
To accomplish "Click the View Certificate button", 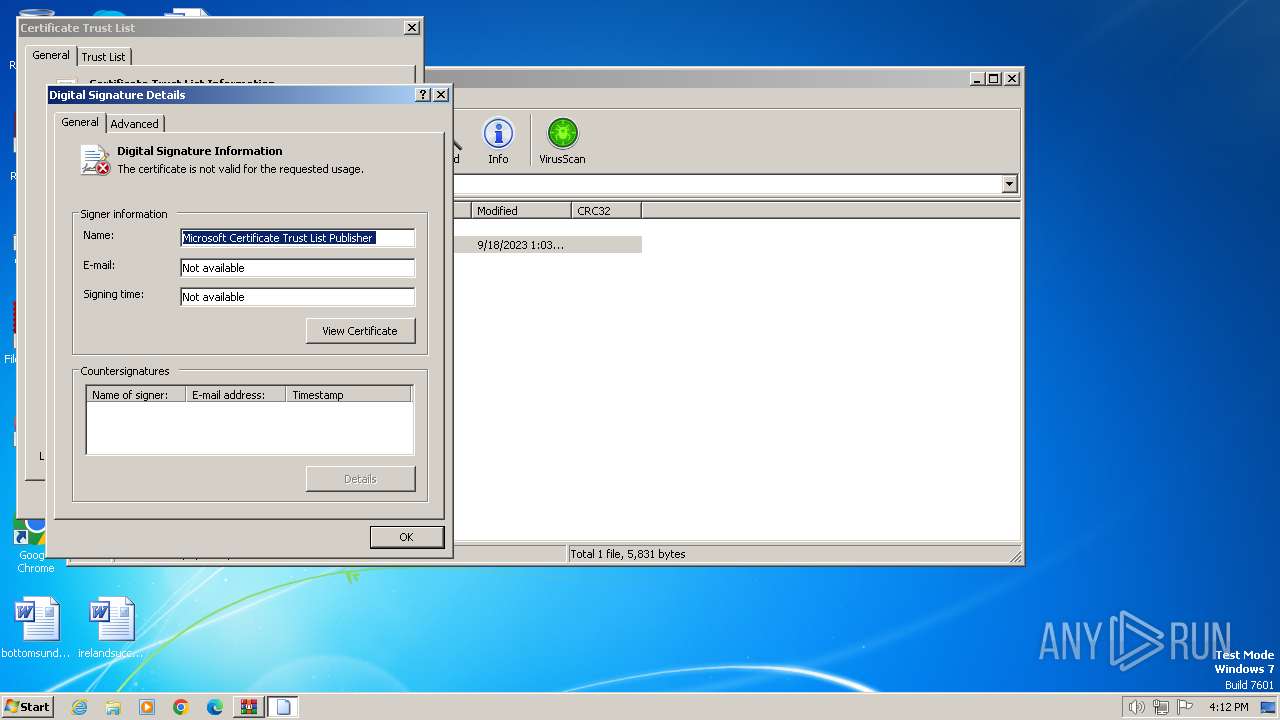I will 360,331.
